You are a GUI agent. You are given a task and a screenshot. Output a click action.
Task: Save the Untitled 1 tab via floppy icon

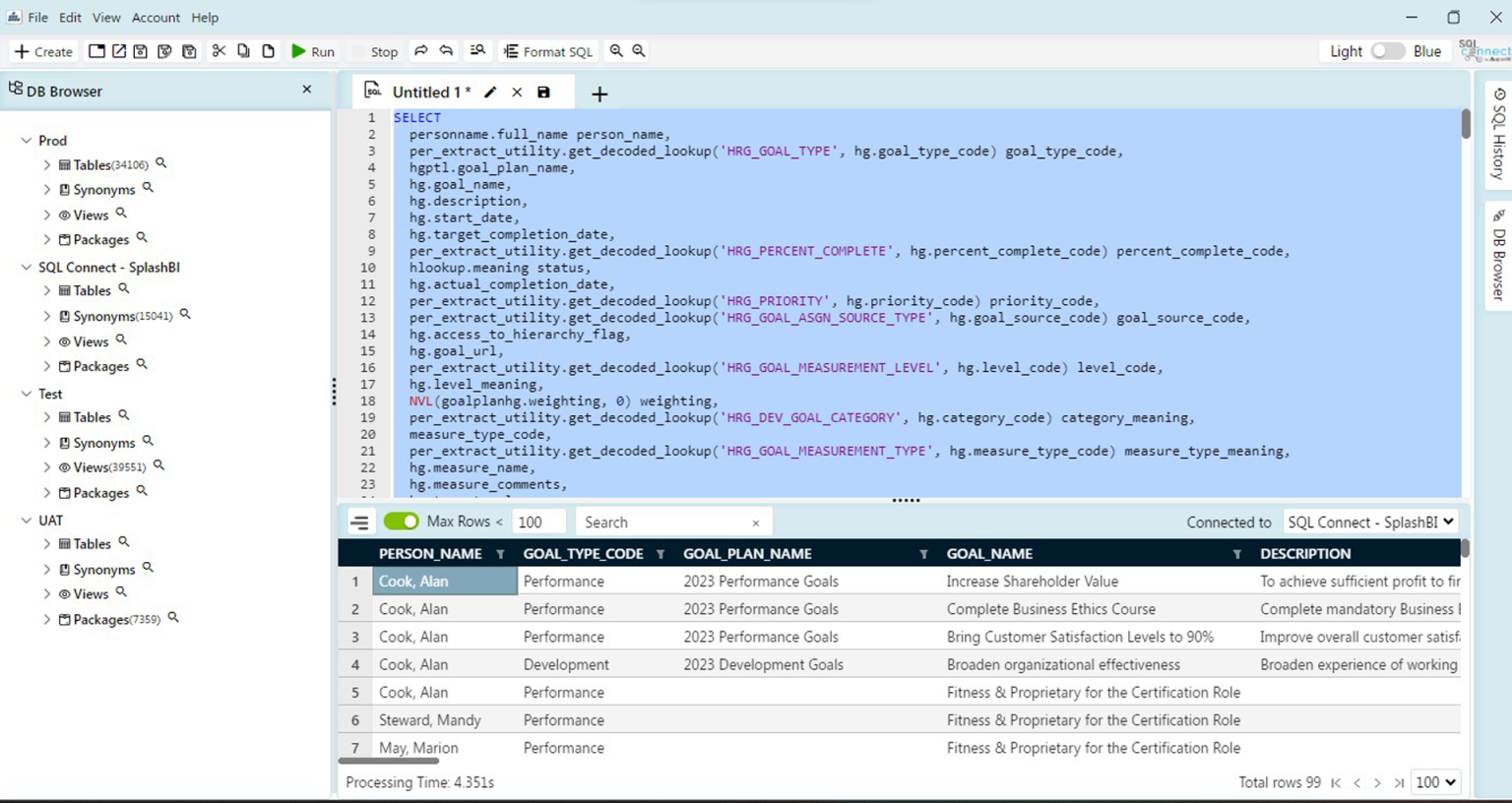coord(543,93)
